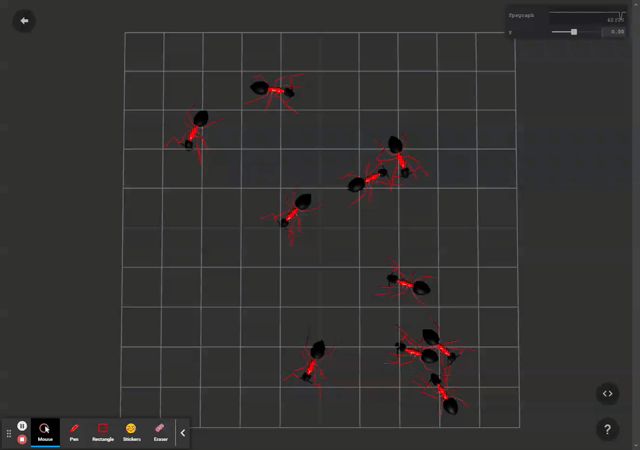640x450 pixels.
Task: Click the lone ant at middle right
Action: (x=408, y=284)
